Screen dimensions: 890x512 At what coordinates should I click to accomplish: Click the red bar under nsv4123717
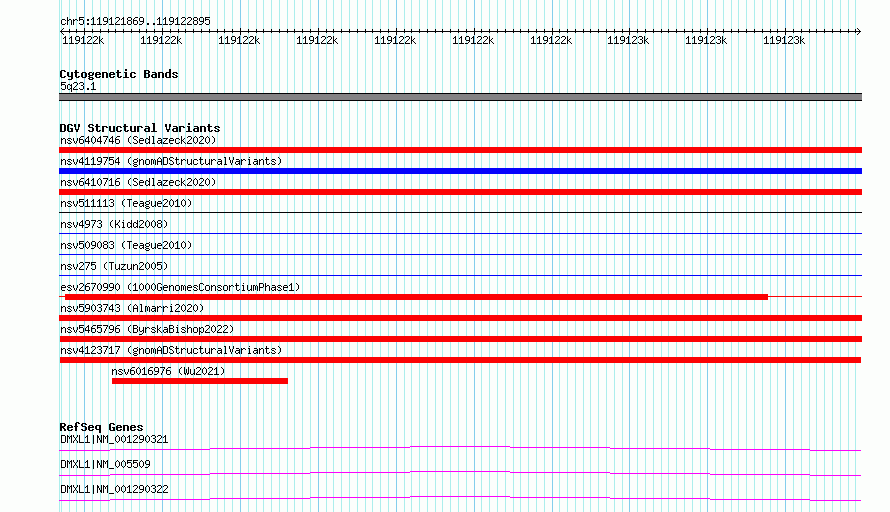coord(460,360)
